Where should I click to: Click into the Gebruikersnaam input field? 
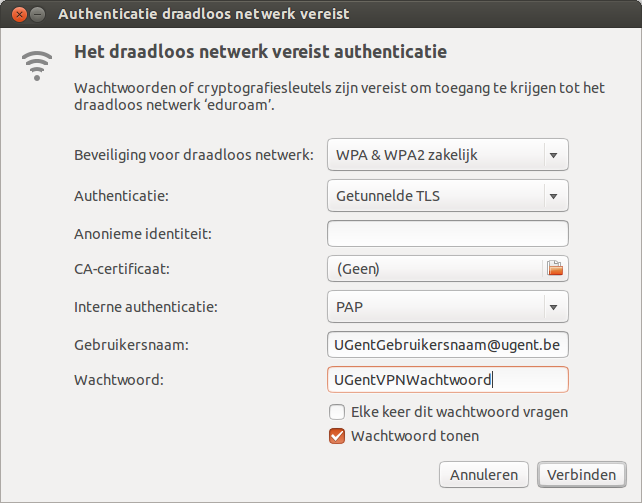click(447, 344)
